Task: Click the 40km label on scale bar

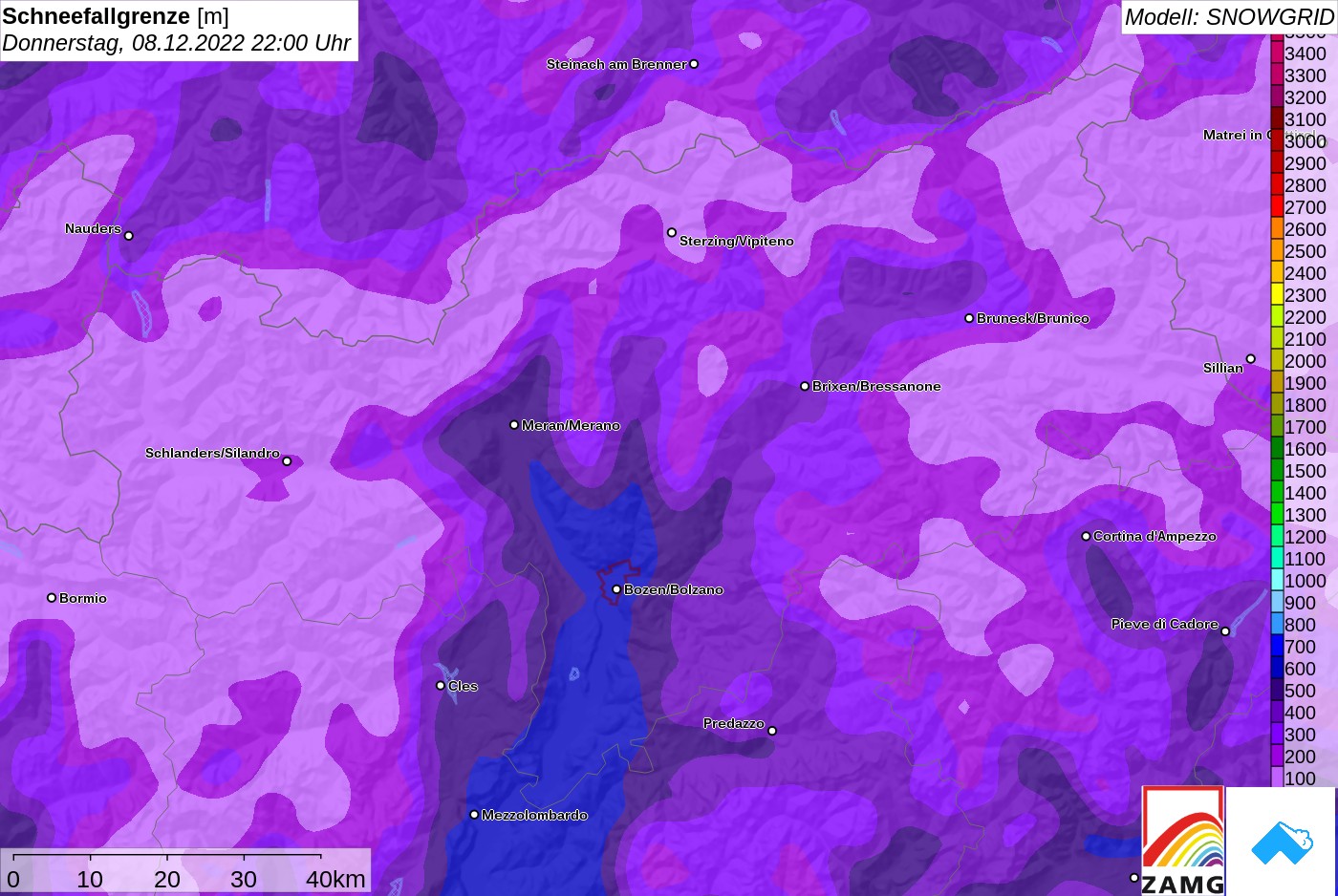Action: tap(335, 879)
